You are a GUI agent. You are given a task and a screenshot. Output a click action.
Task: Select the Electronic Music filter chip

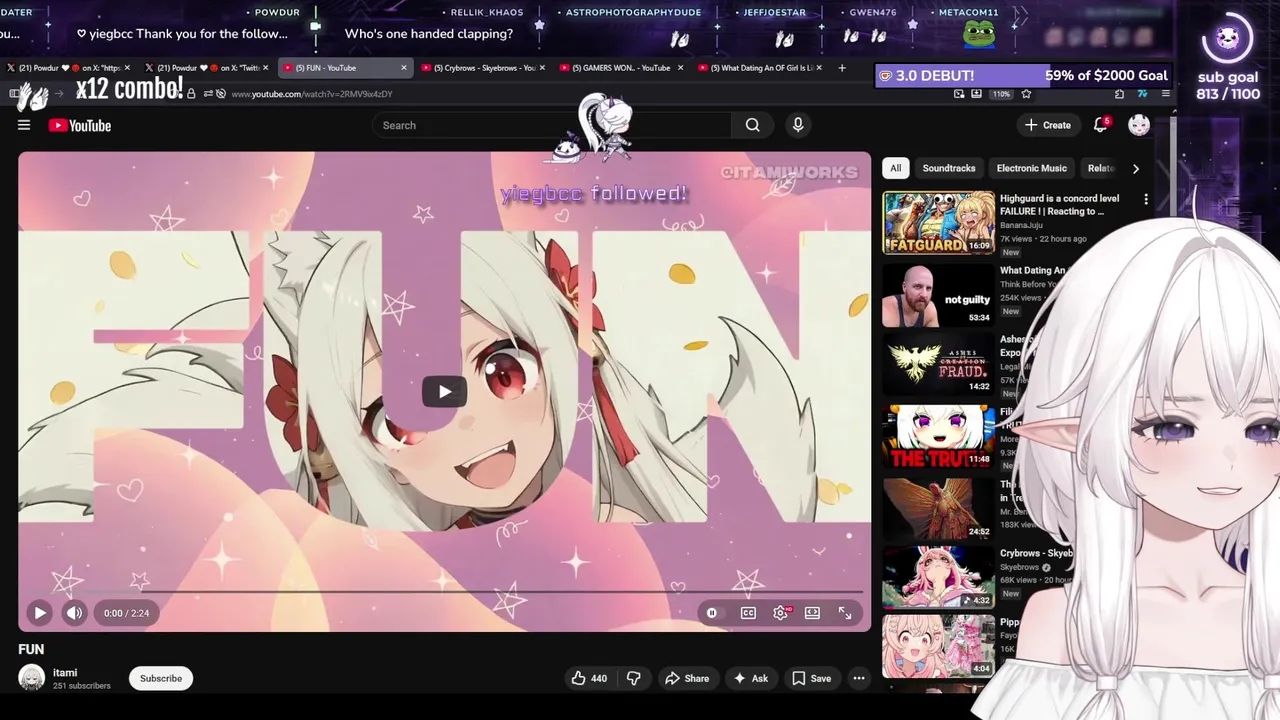pyautogui.click(x=1032, y=168)
